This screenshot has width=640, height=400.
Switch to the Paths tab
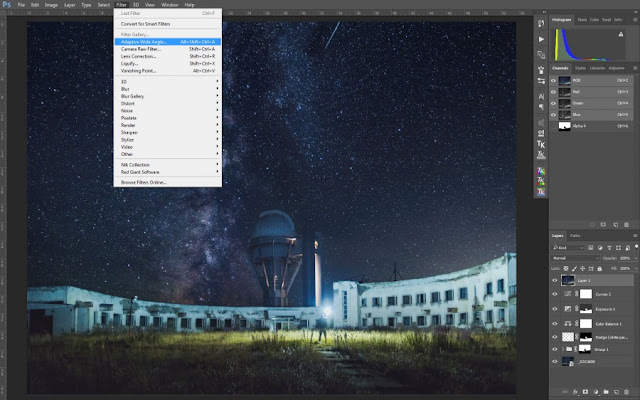click(x=575, y=236)
